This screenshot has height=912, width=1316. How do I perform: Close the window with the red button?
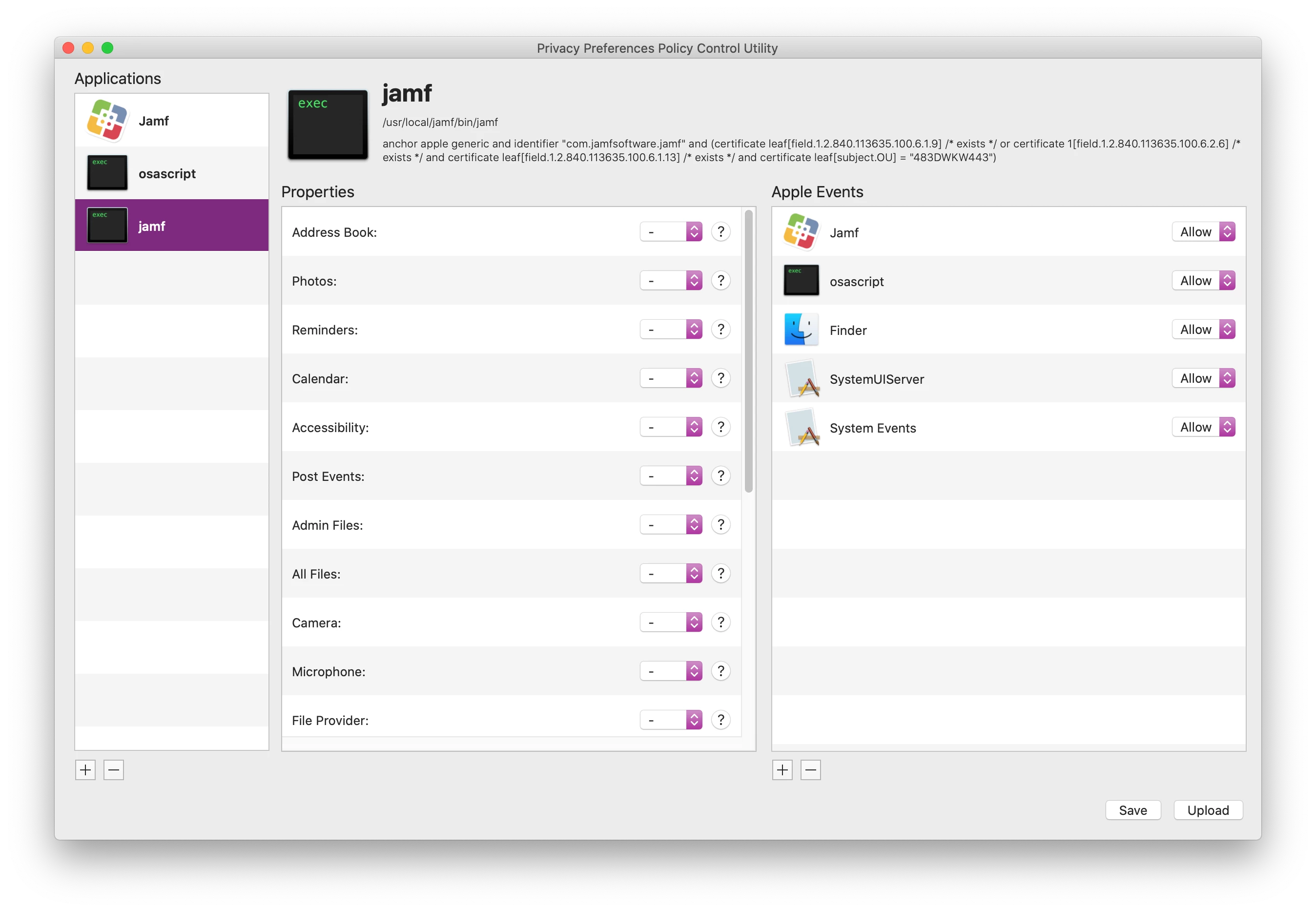(68, 48)
